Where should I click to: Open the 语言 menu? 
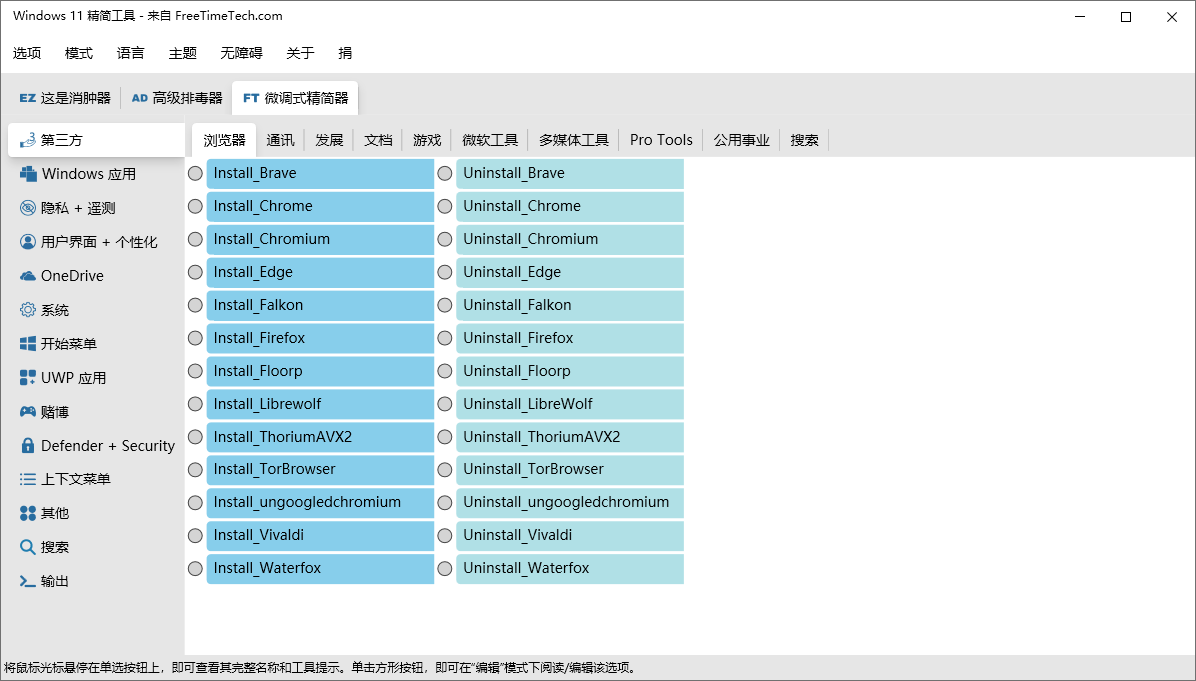(130, 53)
